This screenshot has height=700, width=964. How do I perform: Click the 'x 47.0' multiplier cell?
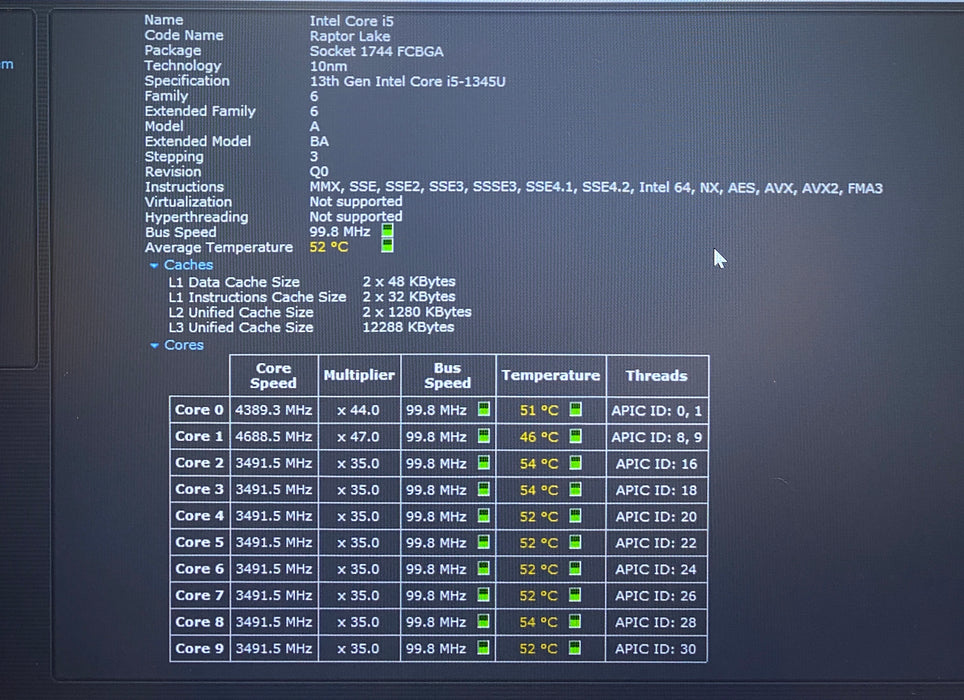pos(358,437)
